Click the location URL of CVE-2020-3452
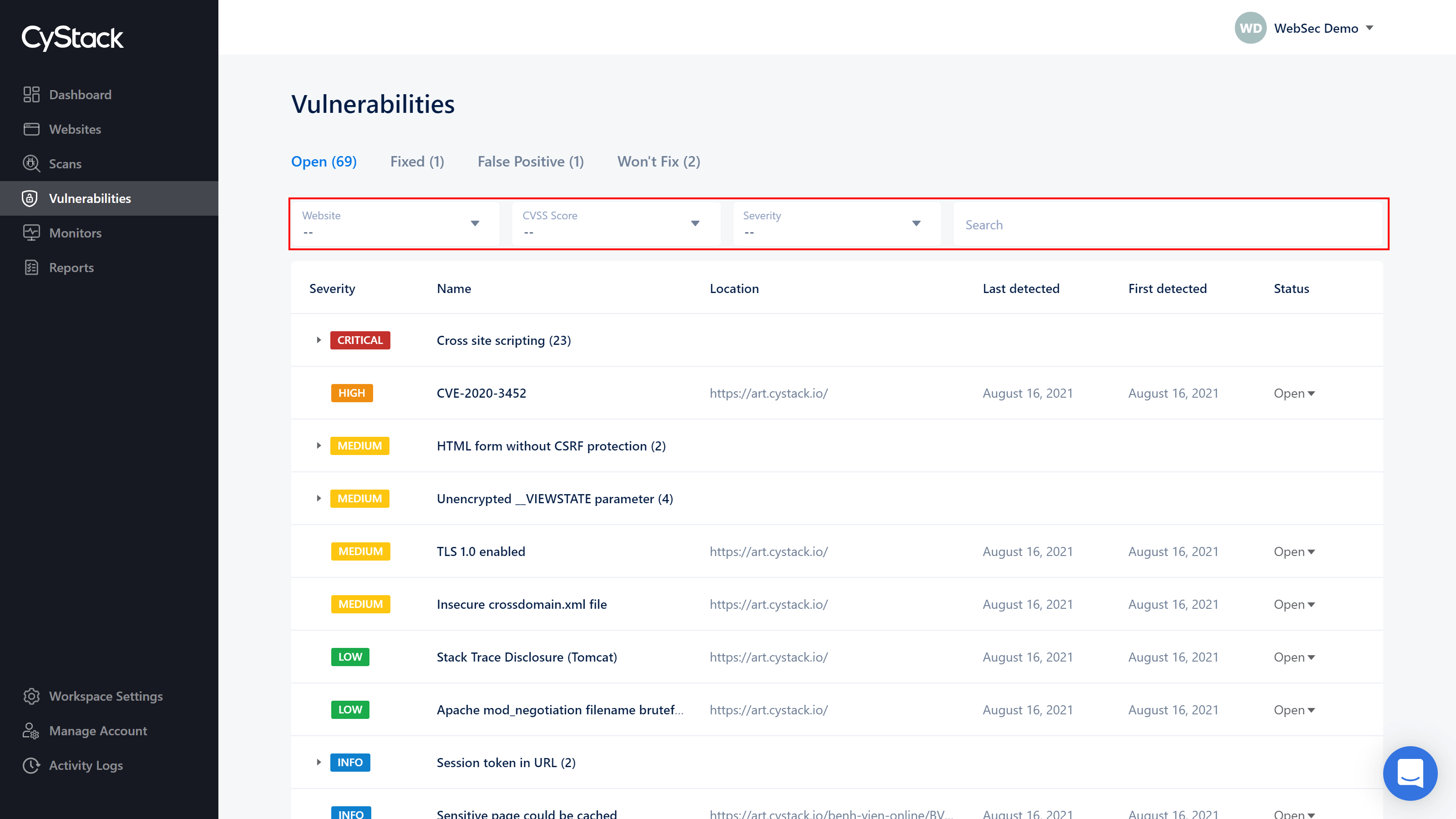 point(768,394)
